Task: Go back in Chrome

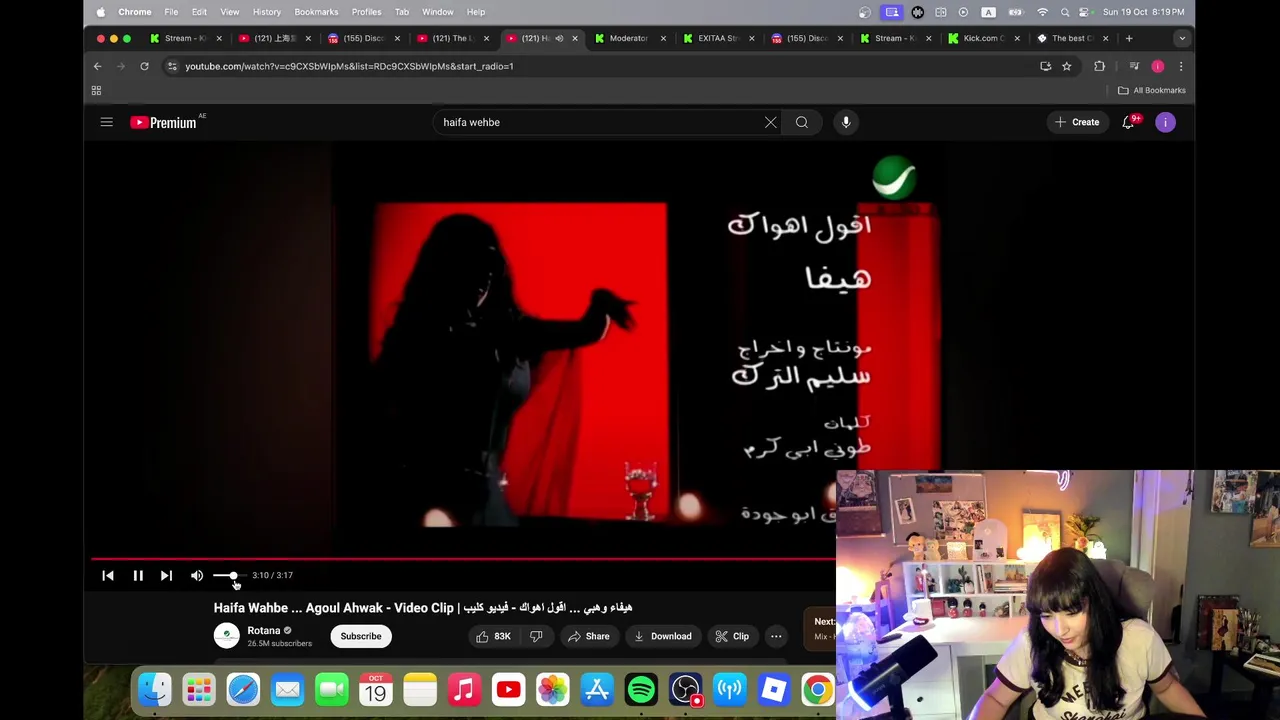Action: (98, 66)
